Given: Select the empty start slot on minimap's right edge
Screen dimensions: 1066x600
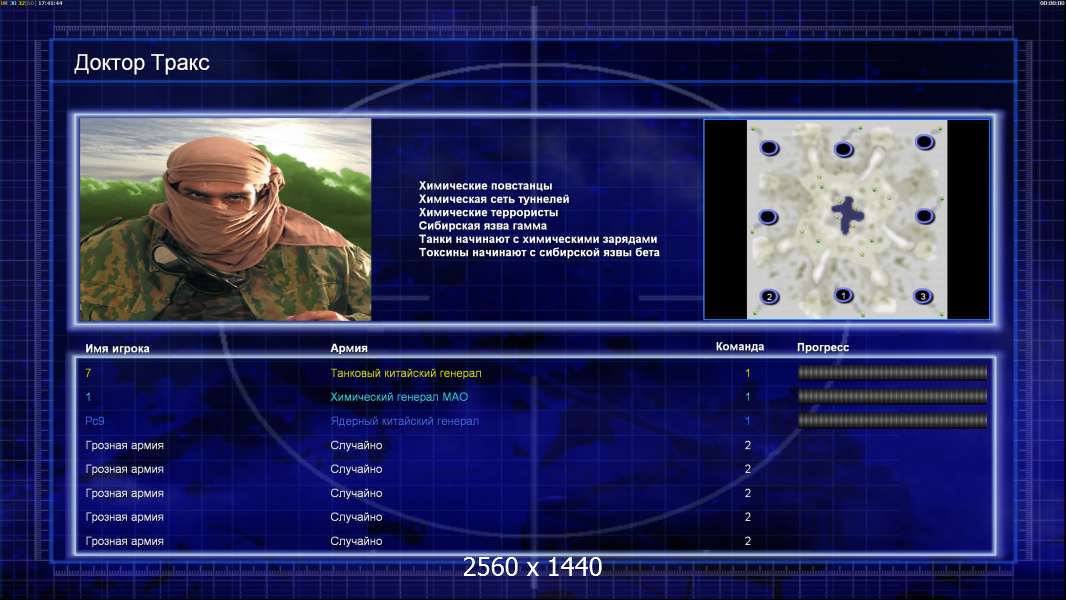Looking at the screenshot, I should (924, 216).
